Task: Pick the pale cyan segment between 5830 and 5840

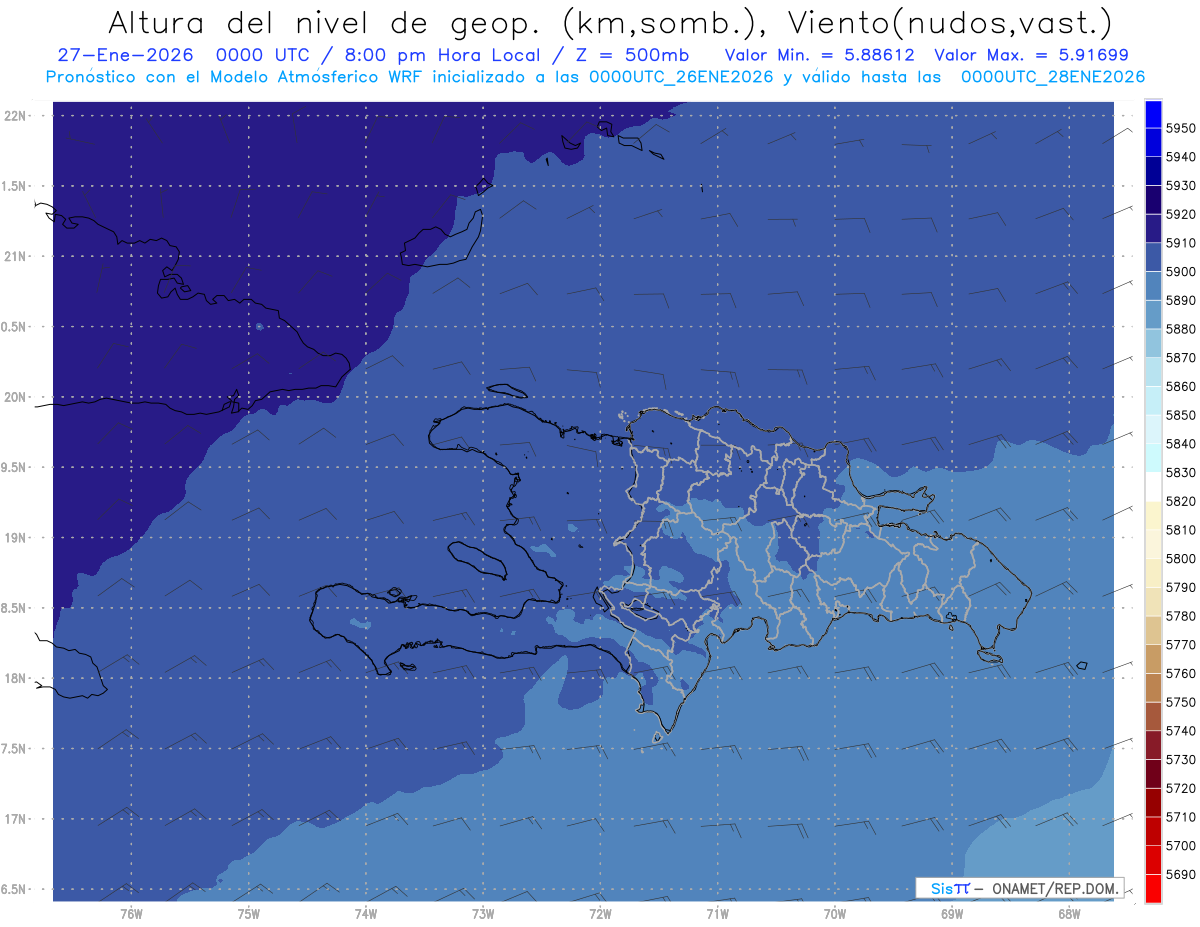Action: (1153, 458)
